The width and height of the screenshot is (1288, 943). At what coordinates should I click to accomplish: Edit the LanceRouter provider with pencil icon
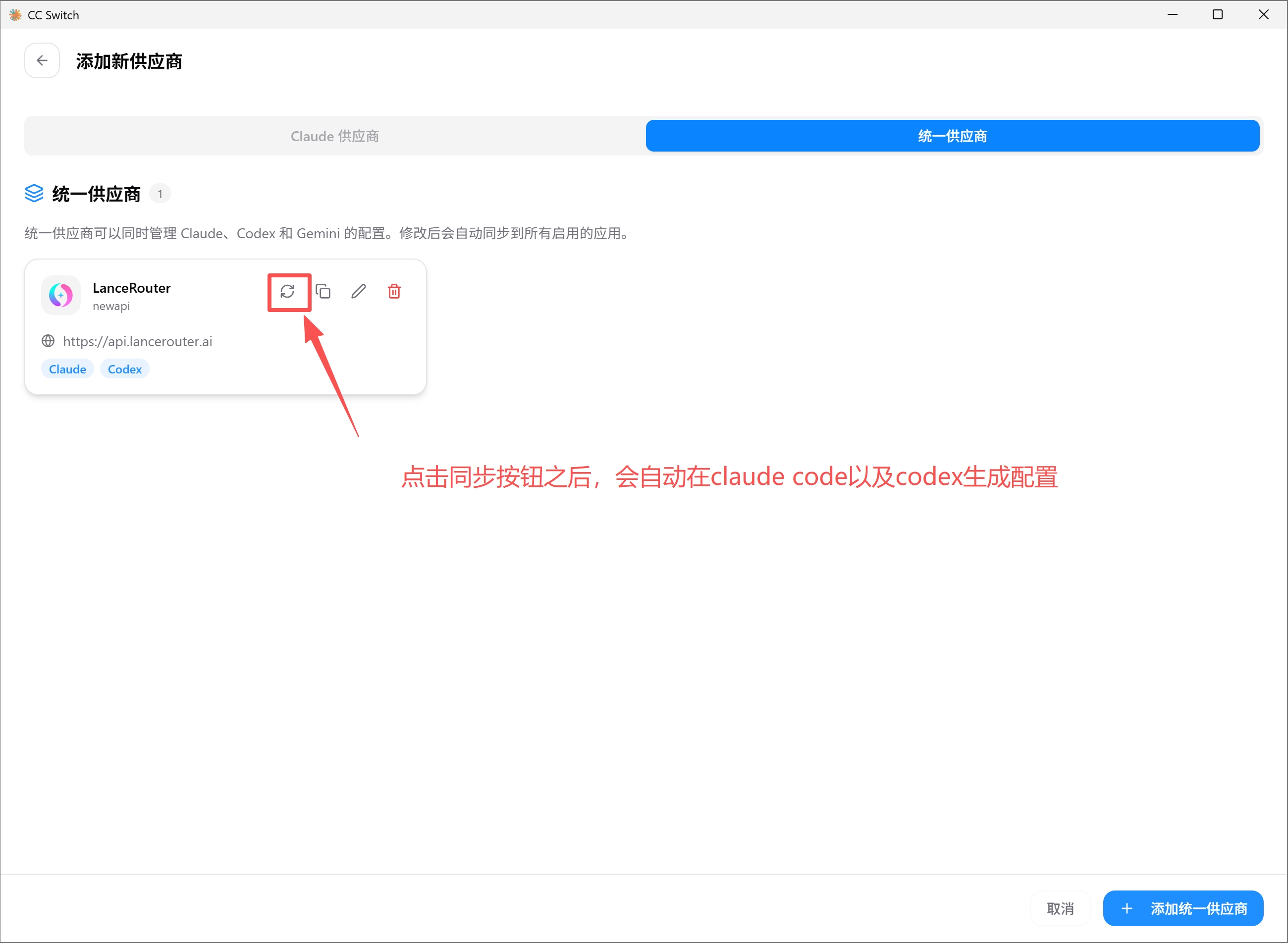tap(359, 291)
